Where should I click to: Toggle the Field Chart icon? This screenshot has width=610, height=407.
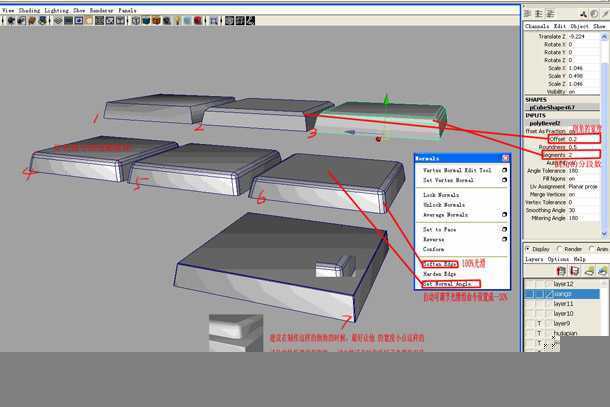[x=89, y=20]
